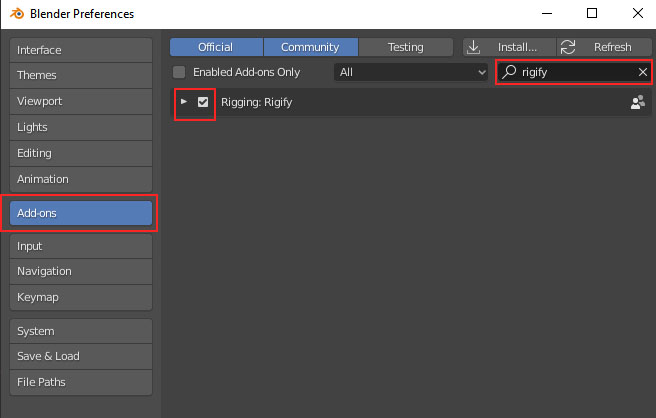The width and height of the screenshot is (656, 418).
Task: Click the circular arrows Refresh icon
Action: (x=568, y=47)
